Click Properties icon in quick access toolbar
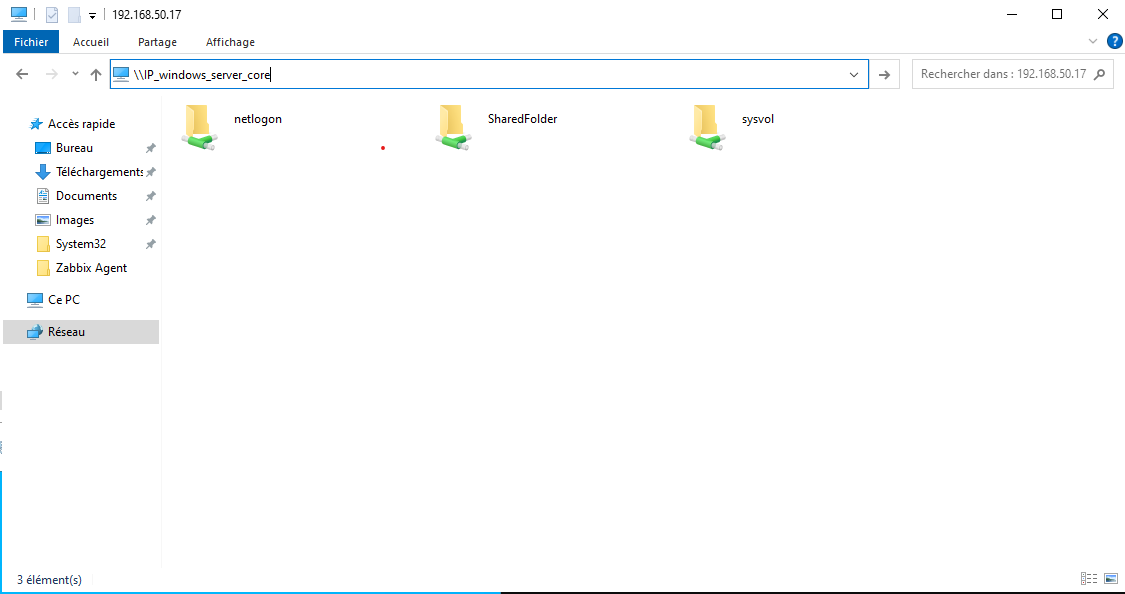Screen dimensions: 1125x594 coord(52,15)
